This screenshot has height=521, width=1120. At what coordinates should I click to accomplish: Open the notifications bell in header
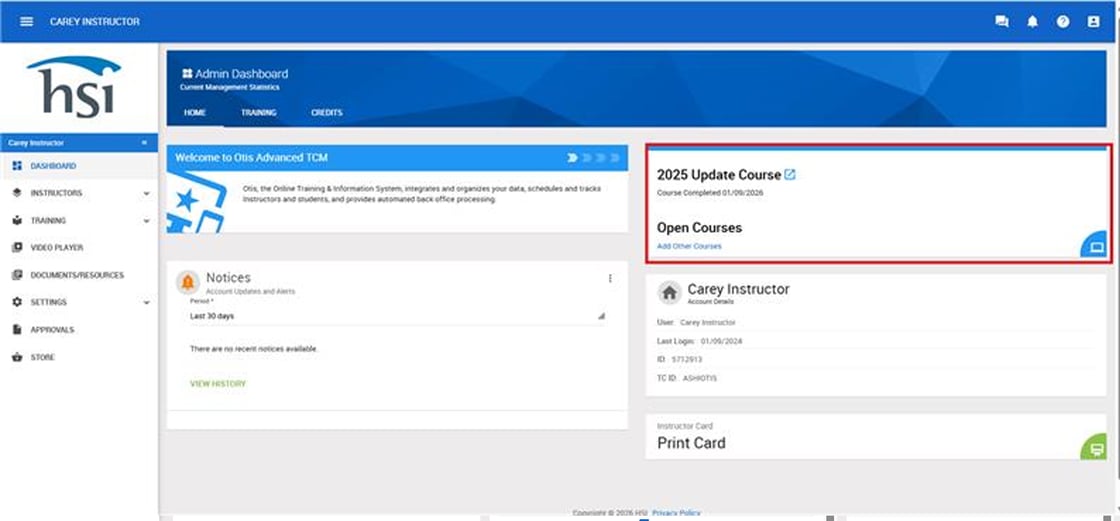[x=1033, y=21]
